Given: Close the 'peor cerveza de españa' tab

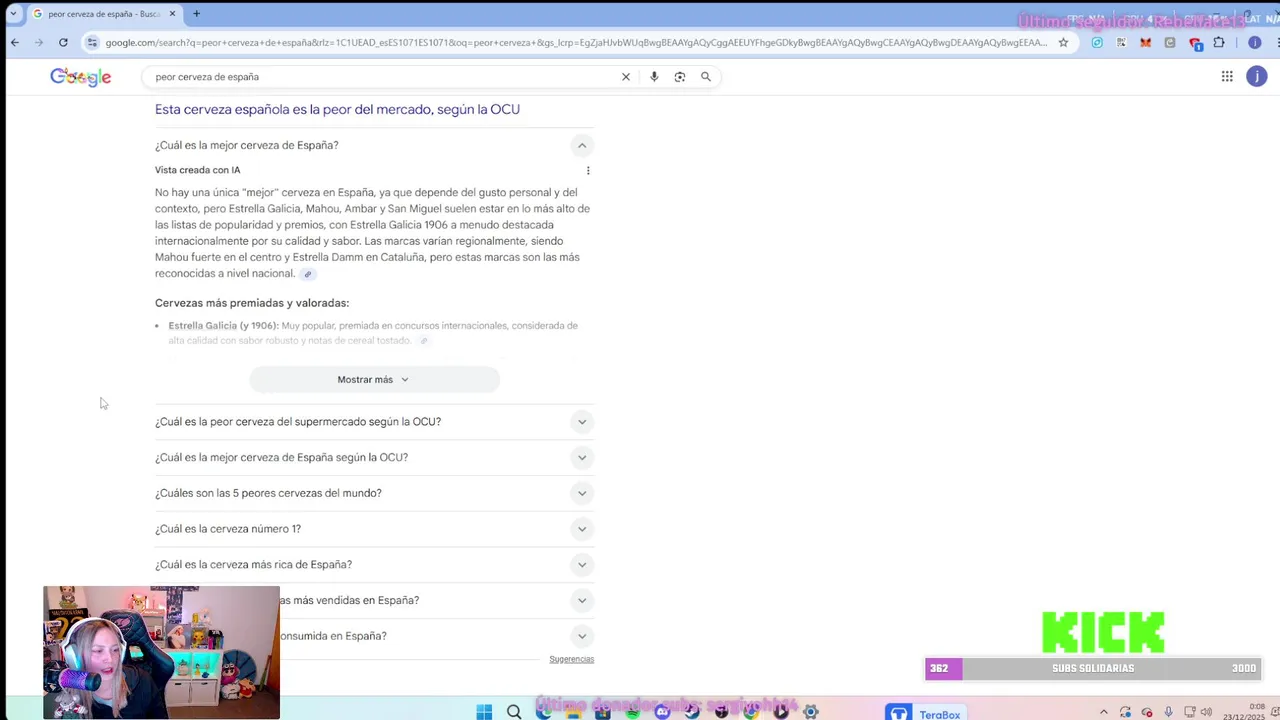Looking at the screenshot, I should click(172, 14).
